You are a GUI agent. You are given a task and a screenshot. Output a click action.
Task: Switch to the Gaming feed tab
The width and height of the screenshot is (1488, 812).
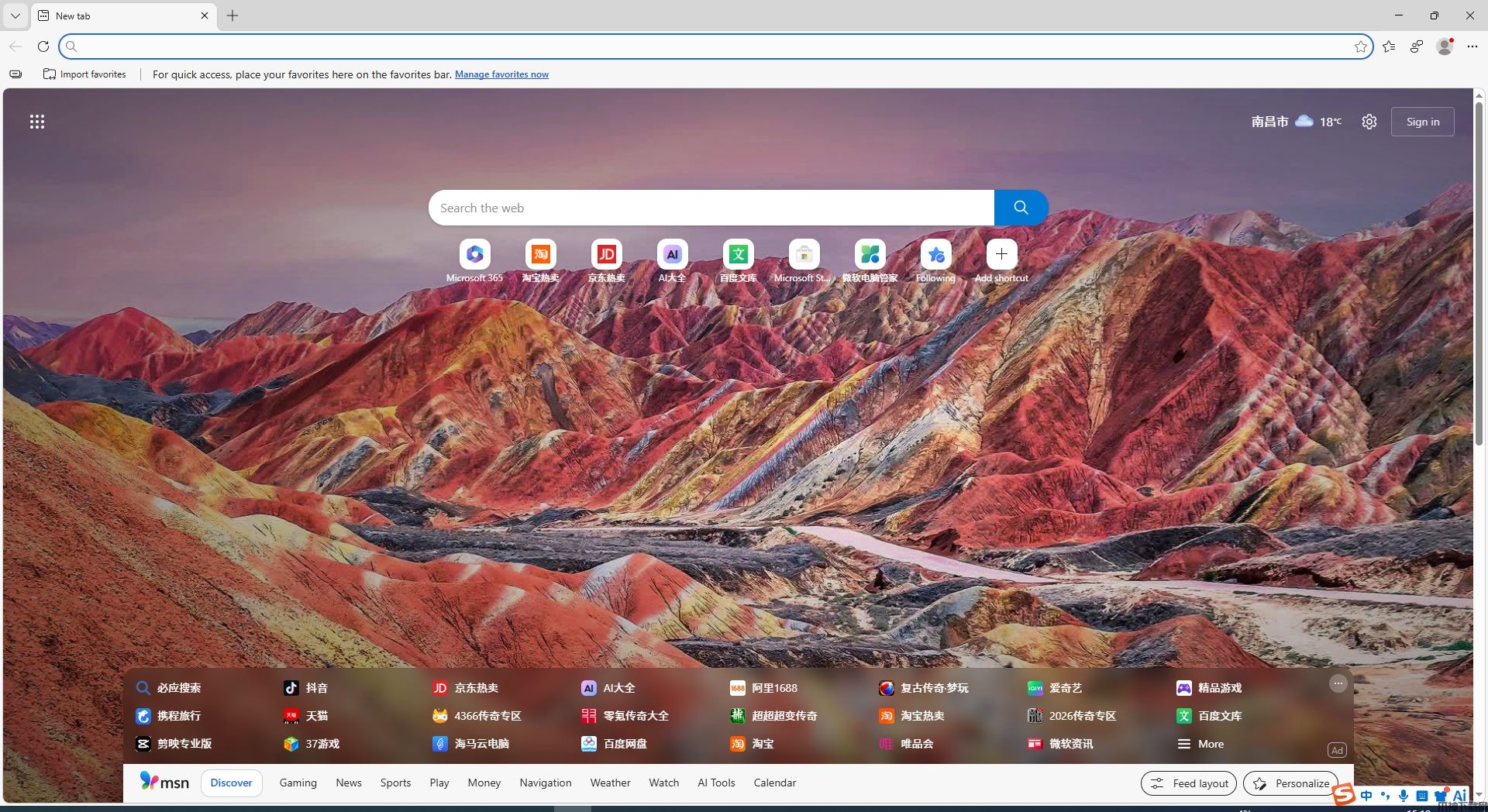click(x=298, y=783)
